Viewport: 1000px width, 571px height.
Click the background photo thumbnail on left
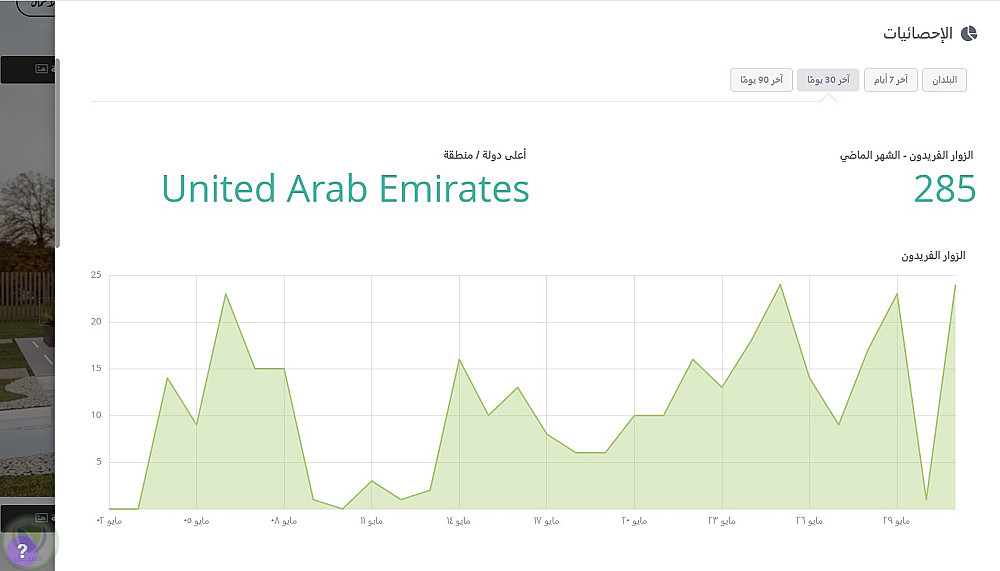click(x=27, y=290)
